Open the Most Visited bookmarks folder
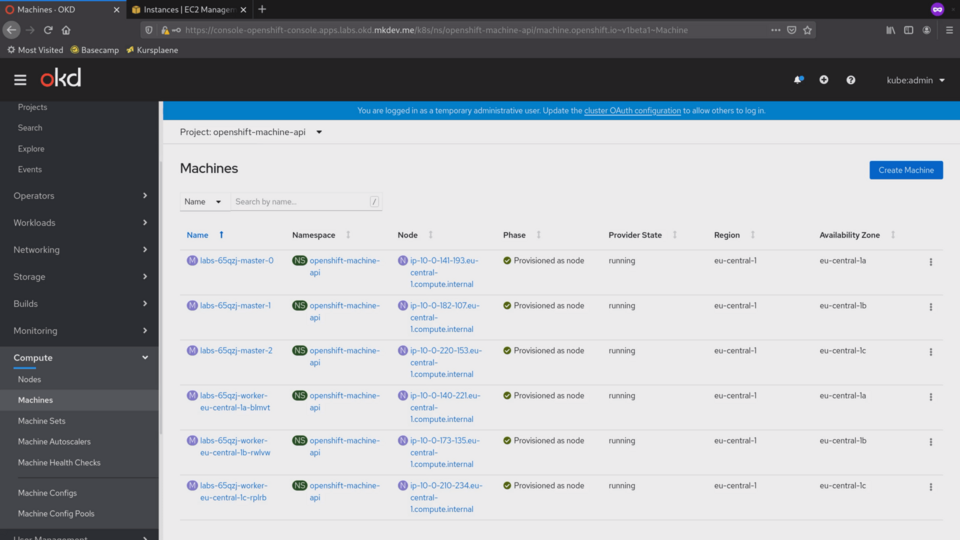The height and width of the screenshot is (540, 960). (x=35, y=50)
